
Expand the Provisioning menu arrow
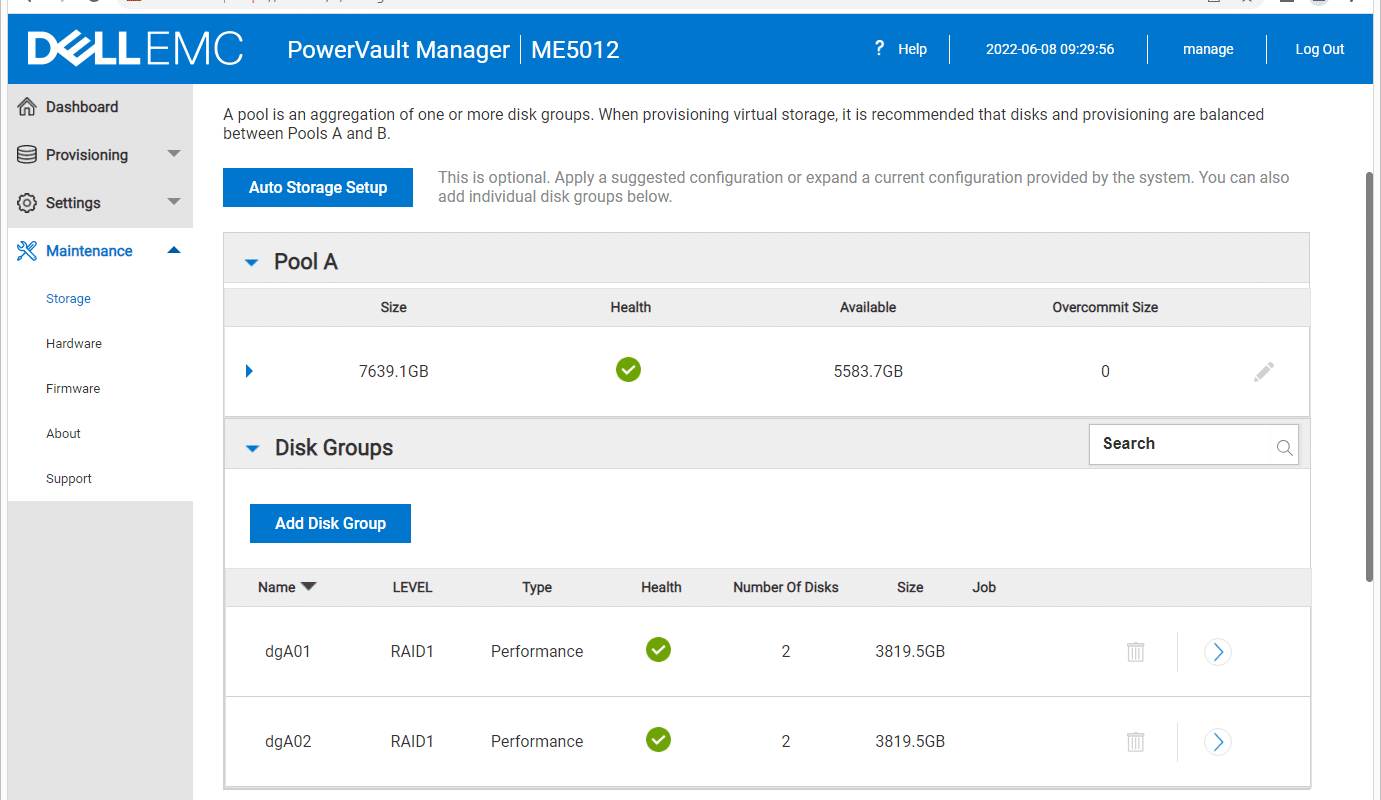(174, 154)
